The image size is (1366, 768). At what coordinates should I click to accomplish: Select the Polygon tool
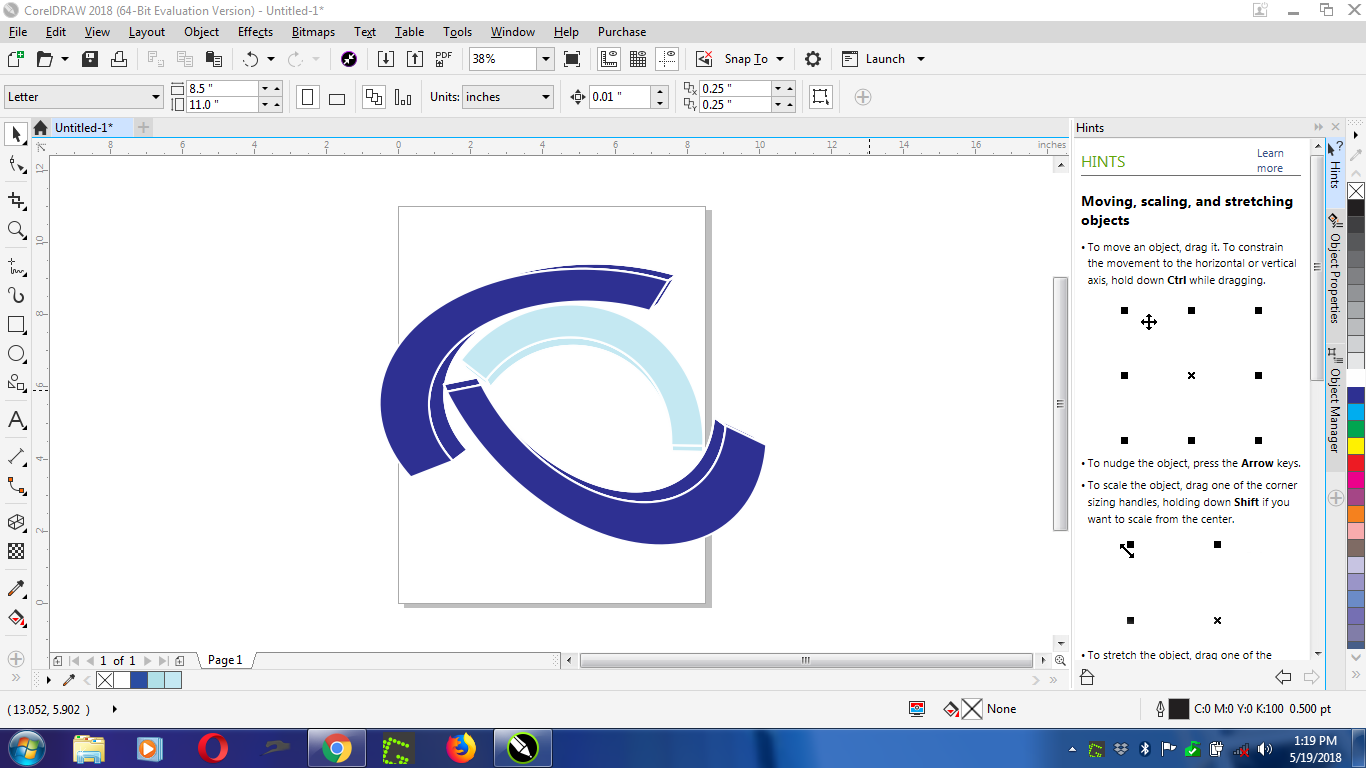click(16, 383)
